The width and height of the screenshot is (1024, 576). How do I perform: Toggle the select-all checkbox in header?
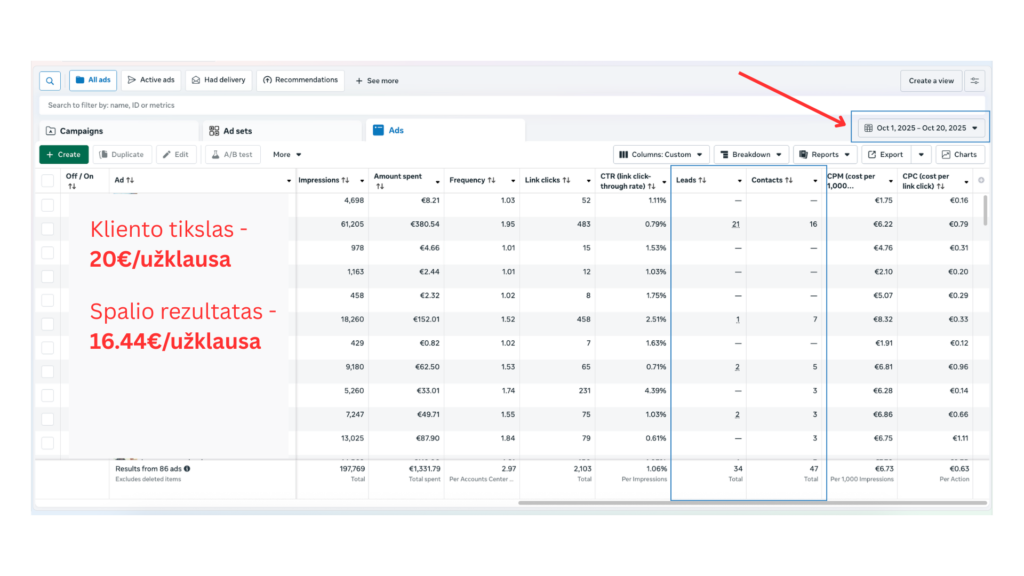[x=47, y=181]
